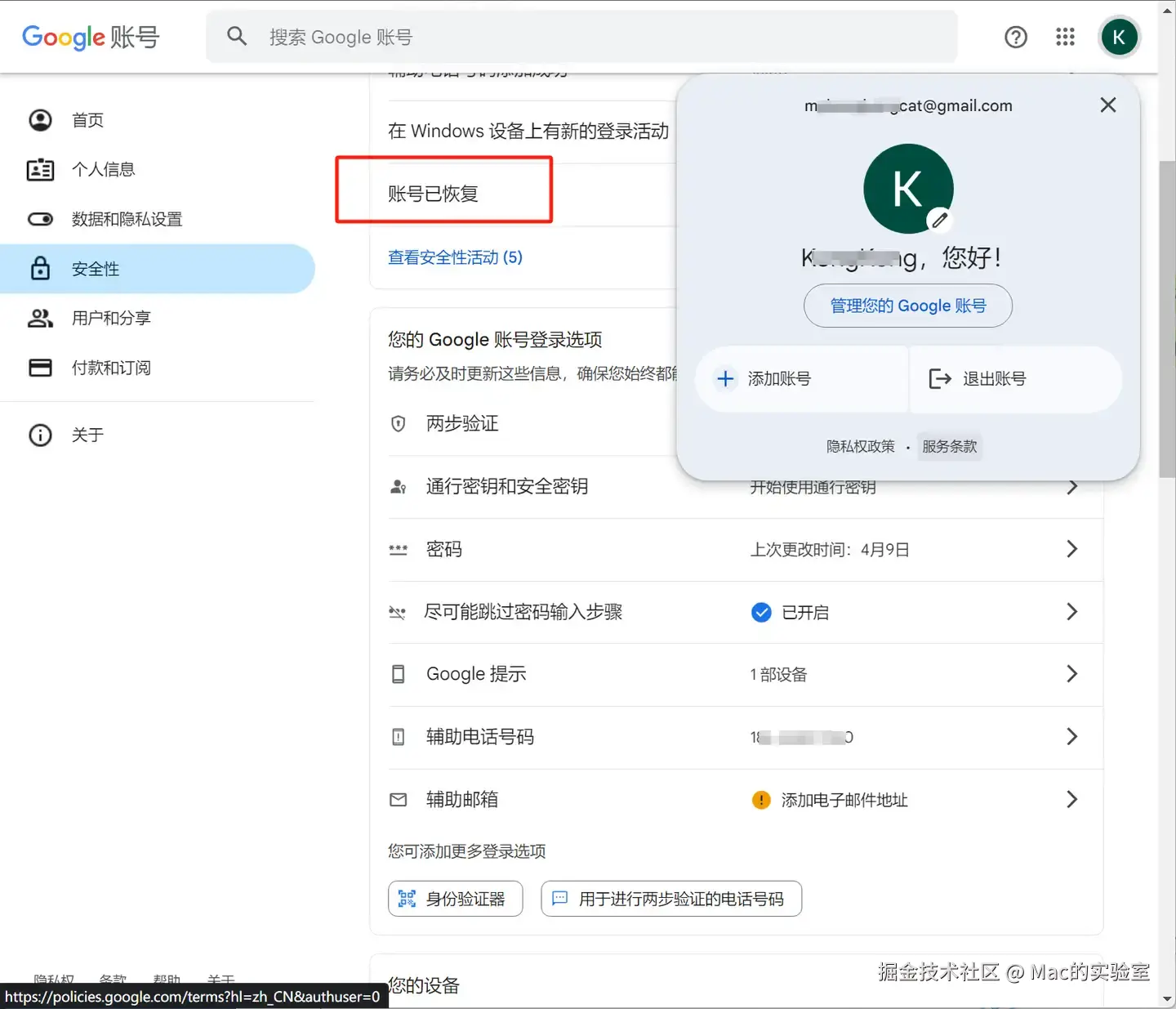1176x1009 pixels.
Task: Click the 数据和隐私设置 toggle-shaped icon
Action: click(40, 219)
